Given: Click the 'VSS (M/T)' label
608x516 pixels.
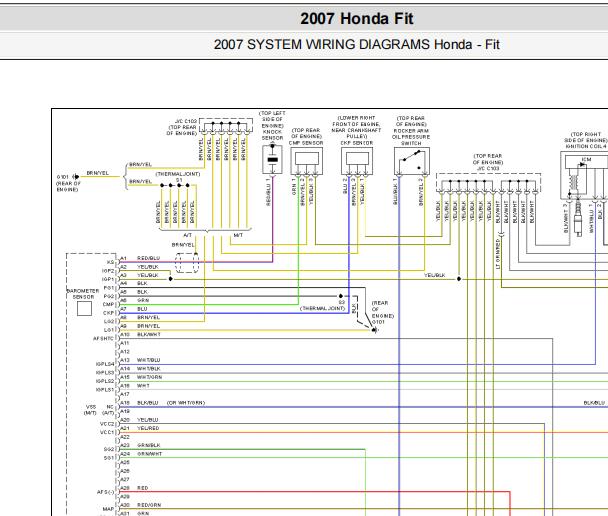Looking at the screenshot, I should click(90, 410).
